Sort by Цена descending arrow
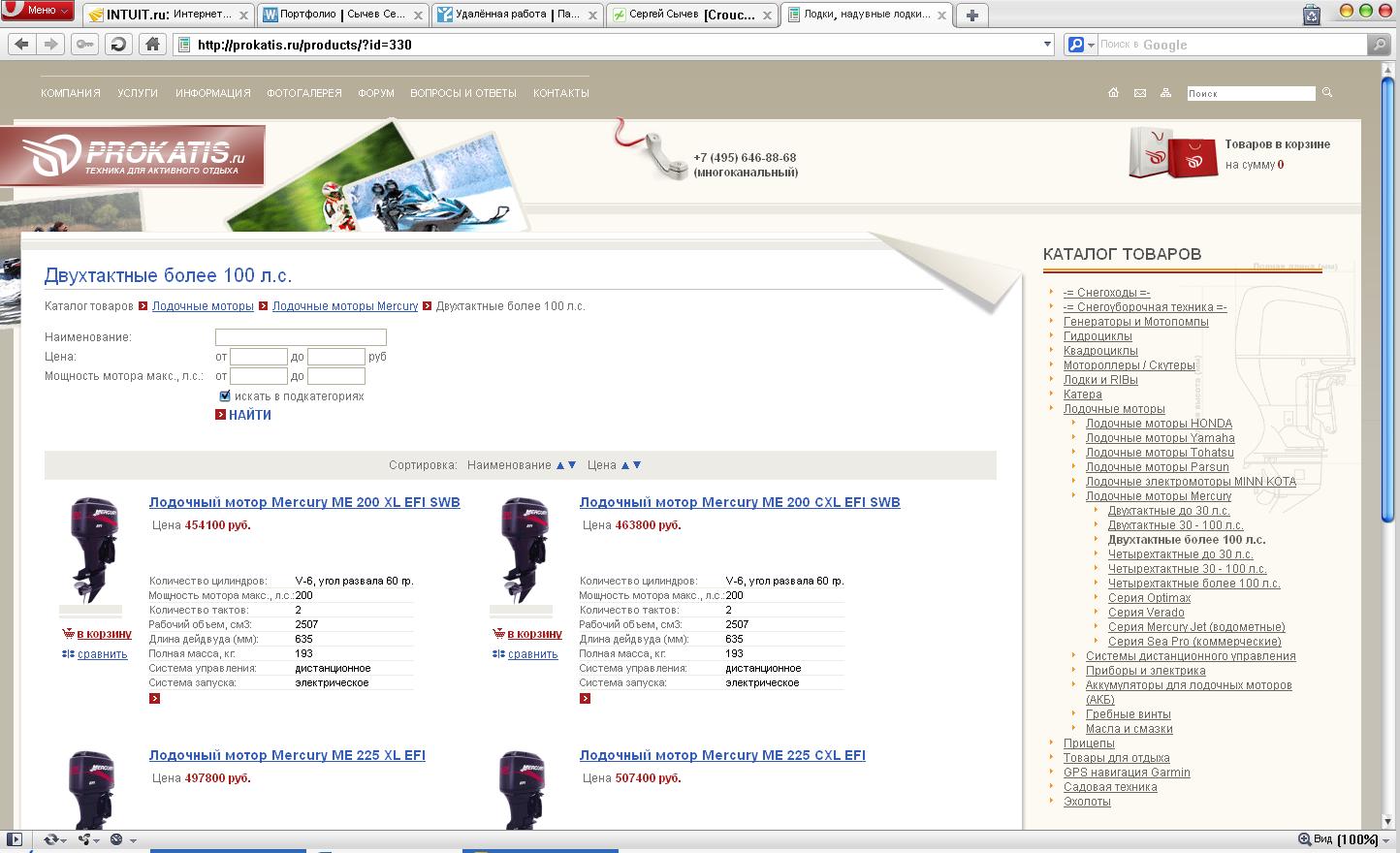Screen dimensions: 1400x853 point(637,465)
